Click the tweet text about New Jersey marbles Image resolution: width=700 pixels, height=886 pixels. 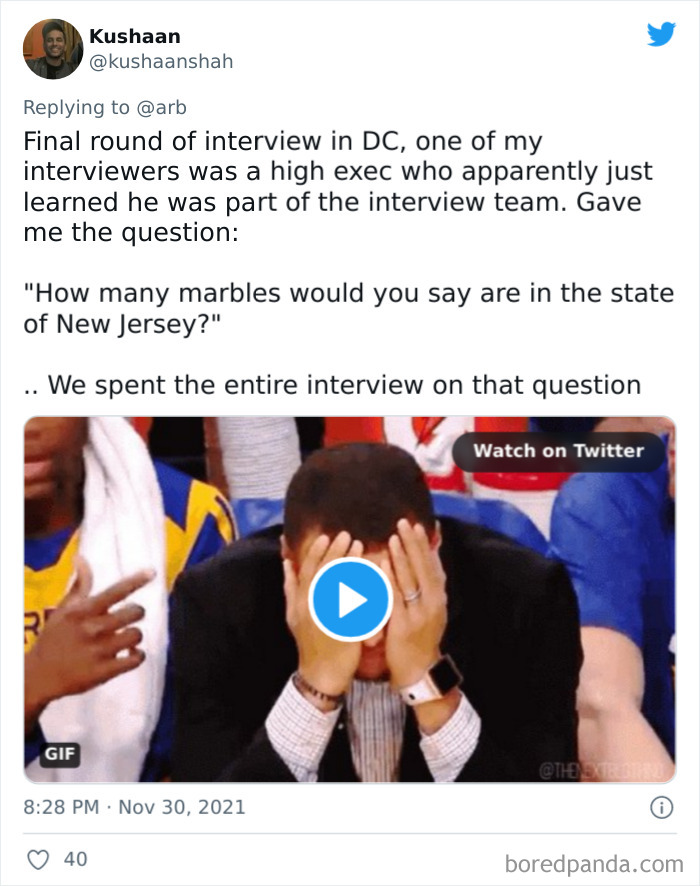point(350,307)
